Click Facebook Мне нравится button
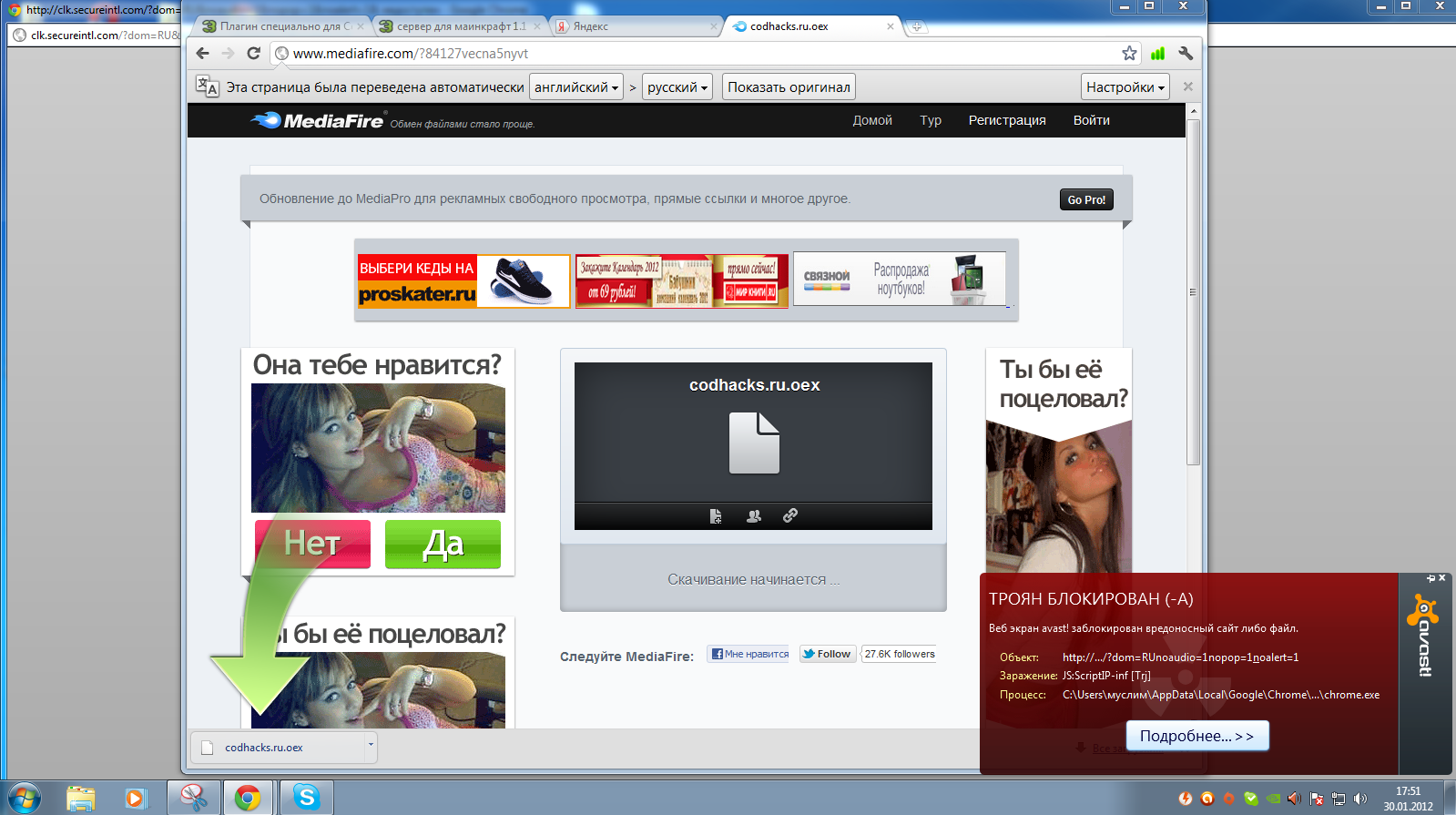The height and width of the screenshot is (815, 1456). point(748,654)
